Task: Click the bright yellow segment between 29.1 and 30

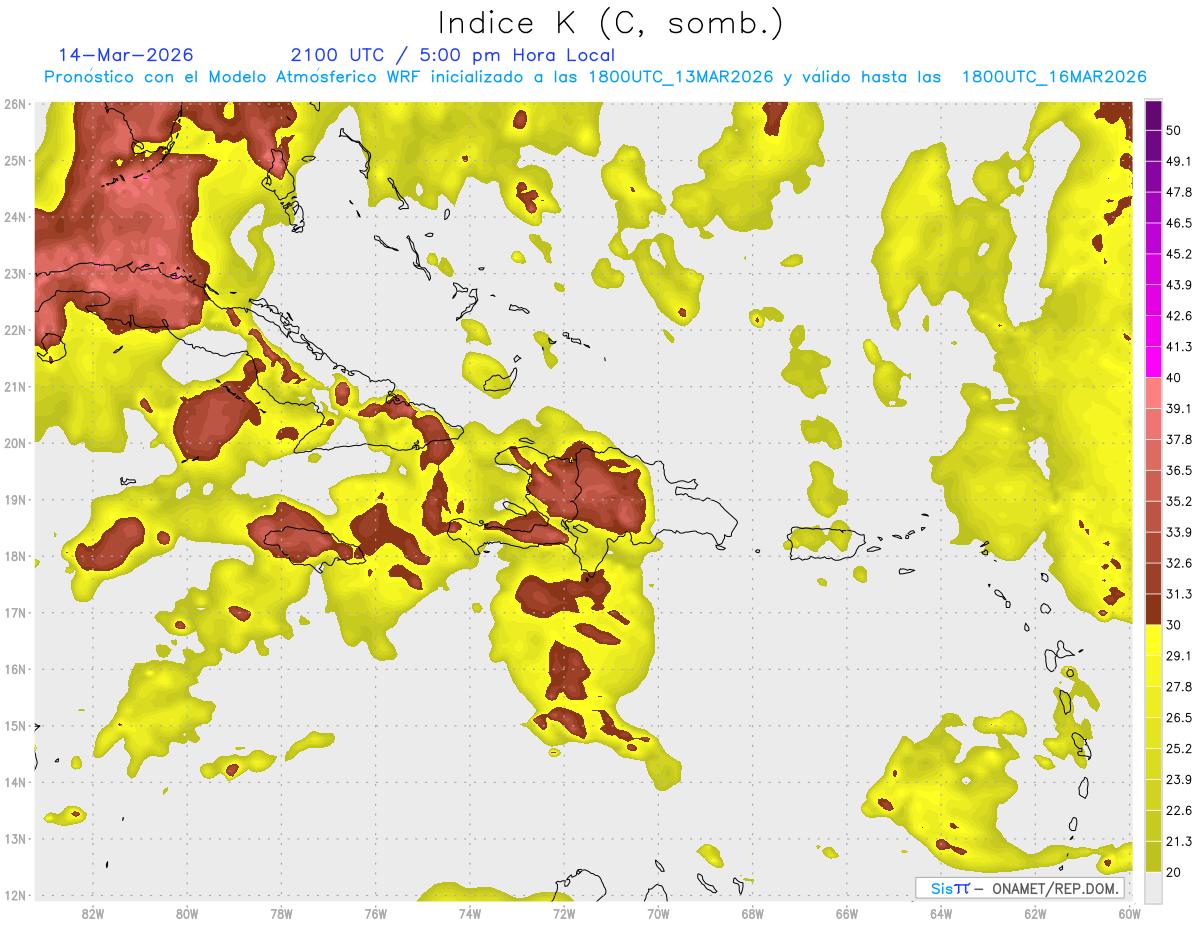Action: (x=1152, y=640)
